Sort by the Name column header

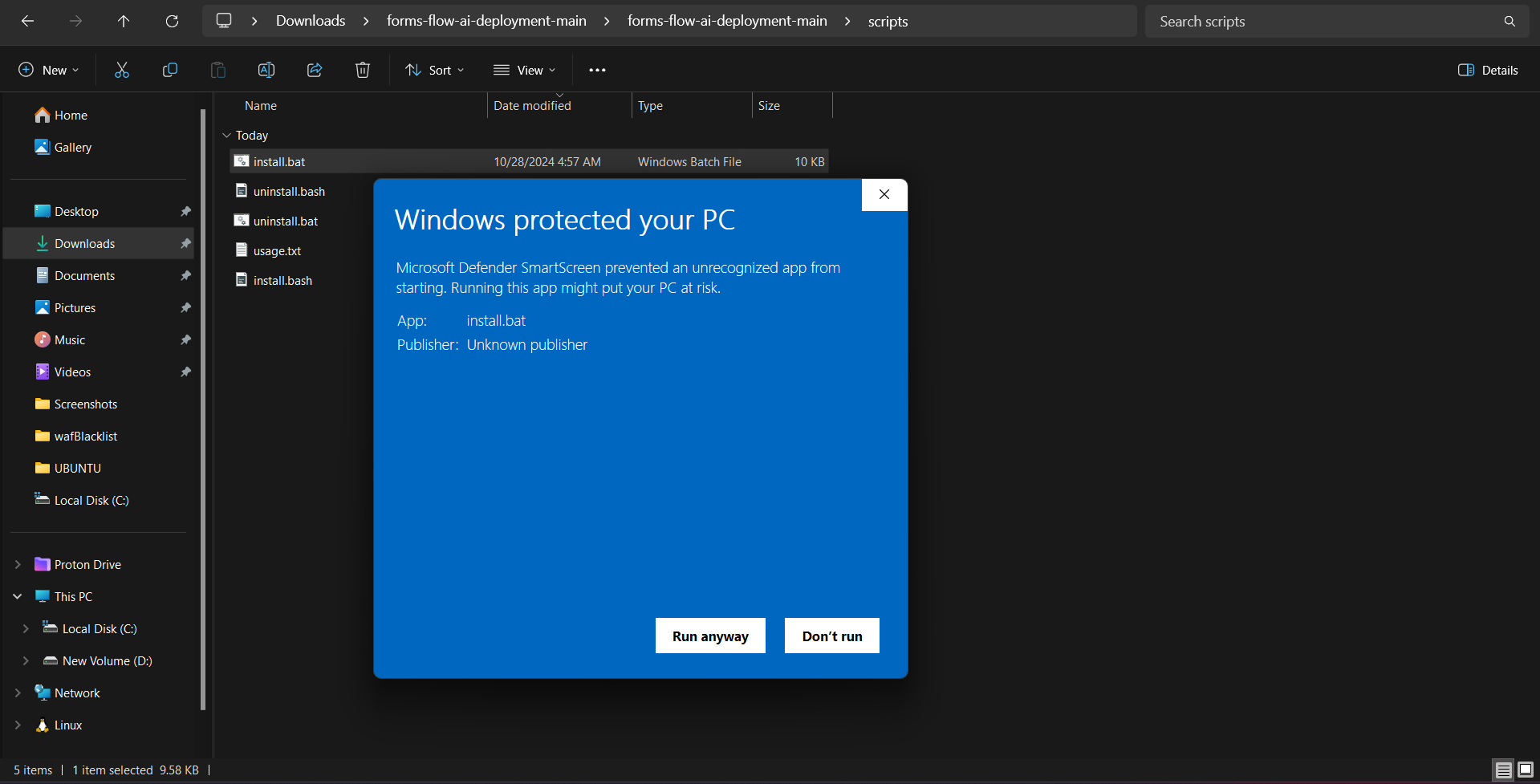point(261,106)
